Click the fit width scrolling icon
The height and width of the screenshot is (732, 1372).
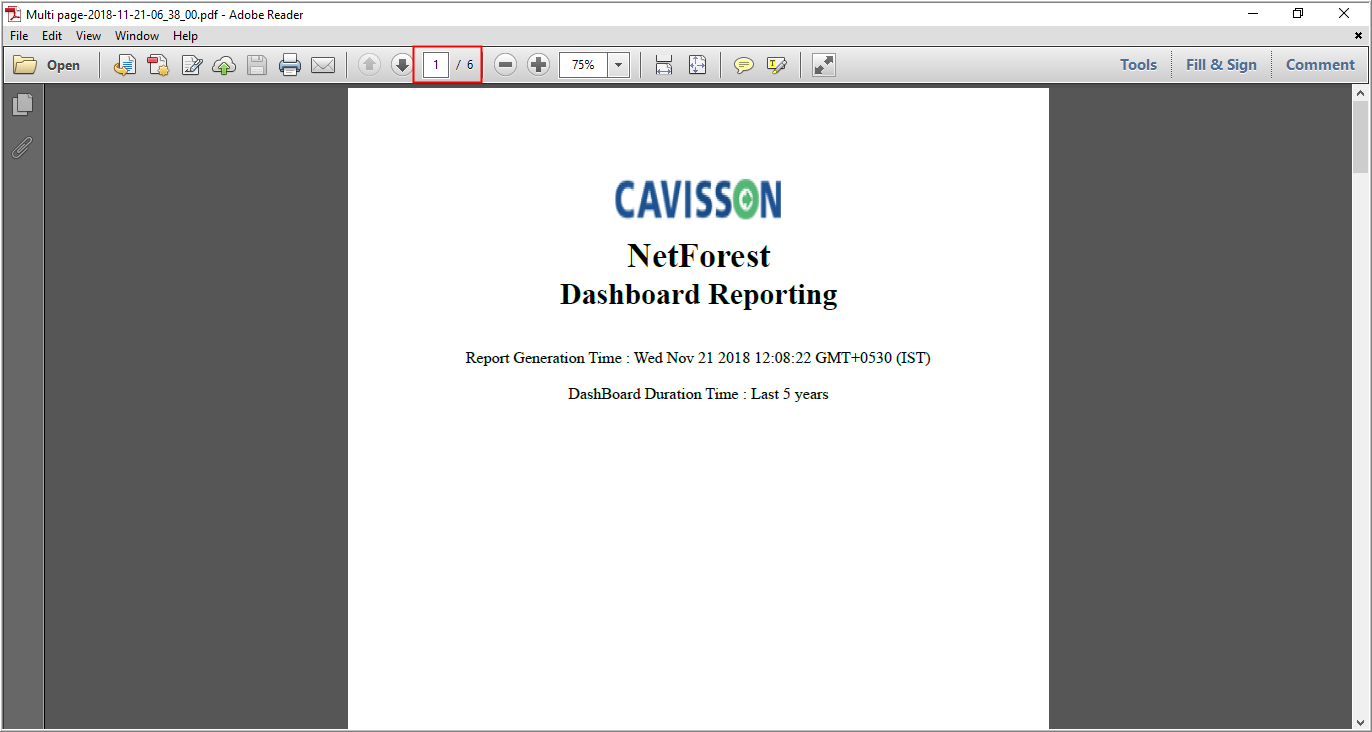click(x=664, y=65)
